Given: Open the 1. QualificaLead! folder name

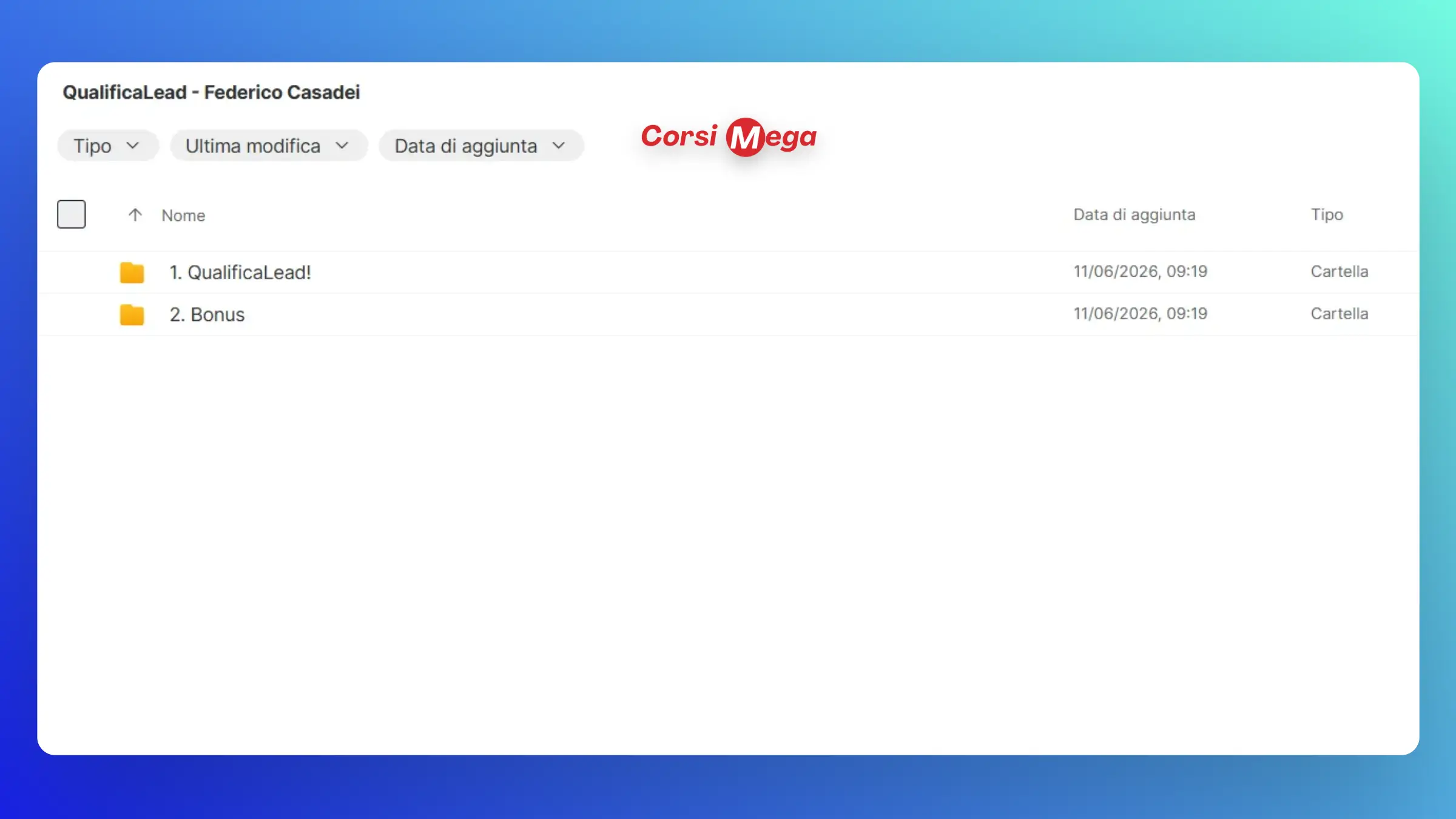Looking at the screenshot, I should click(x=240, y=272).
